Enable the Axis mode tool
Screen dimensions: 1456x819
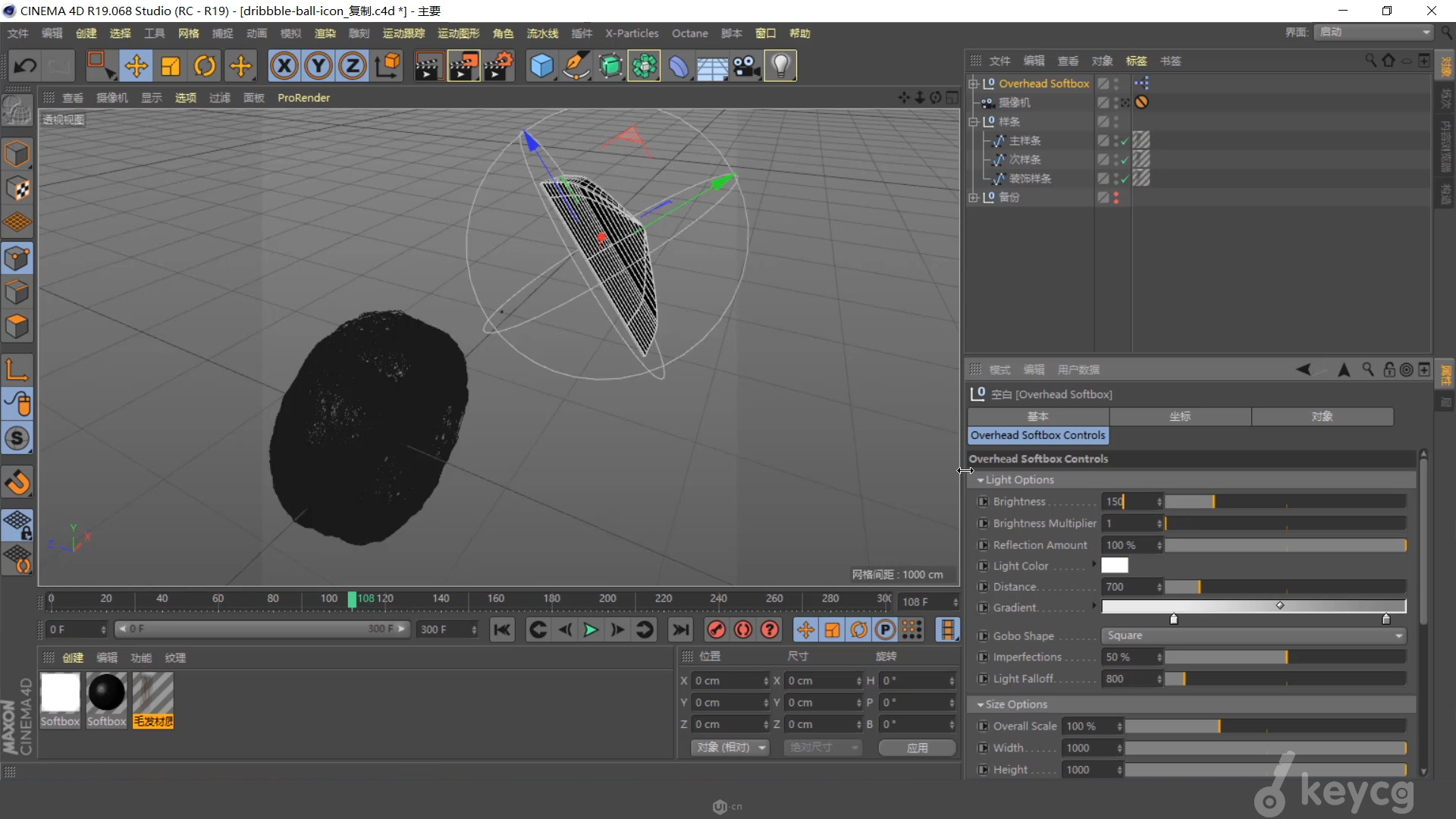pos(17,369)
